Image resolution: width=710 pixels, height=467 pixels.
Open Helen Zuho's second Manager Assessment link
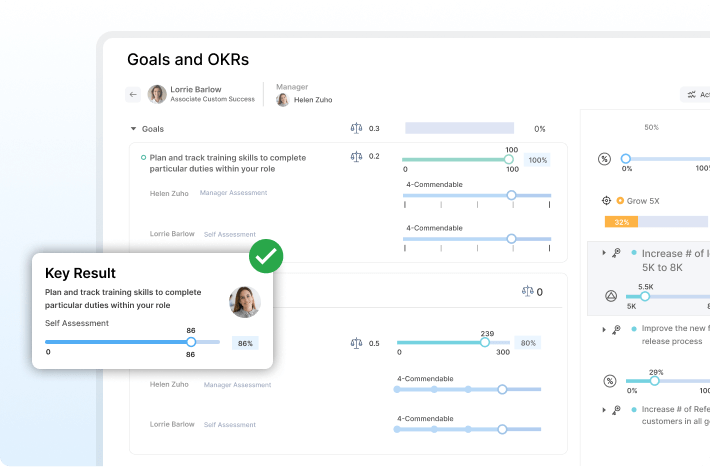point(237,385)
